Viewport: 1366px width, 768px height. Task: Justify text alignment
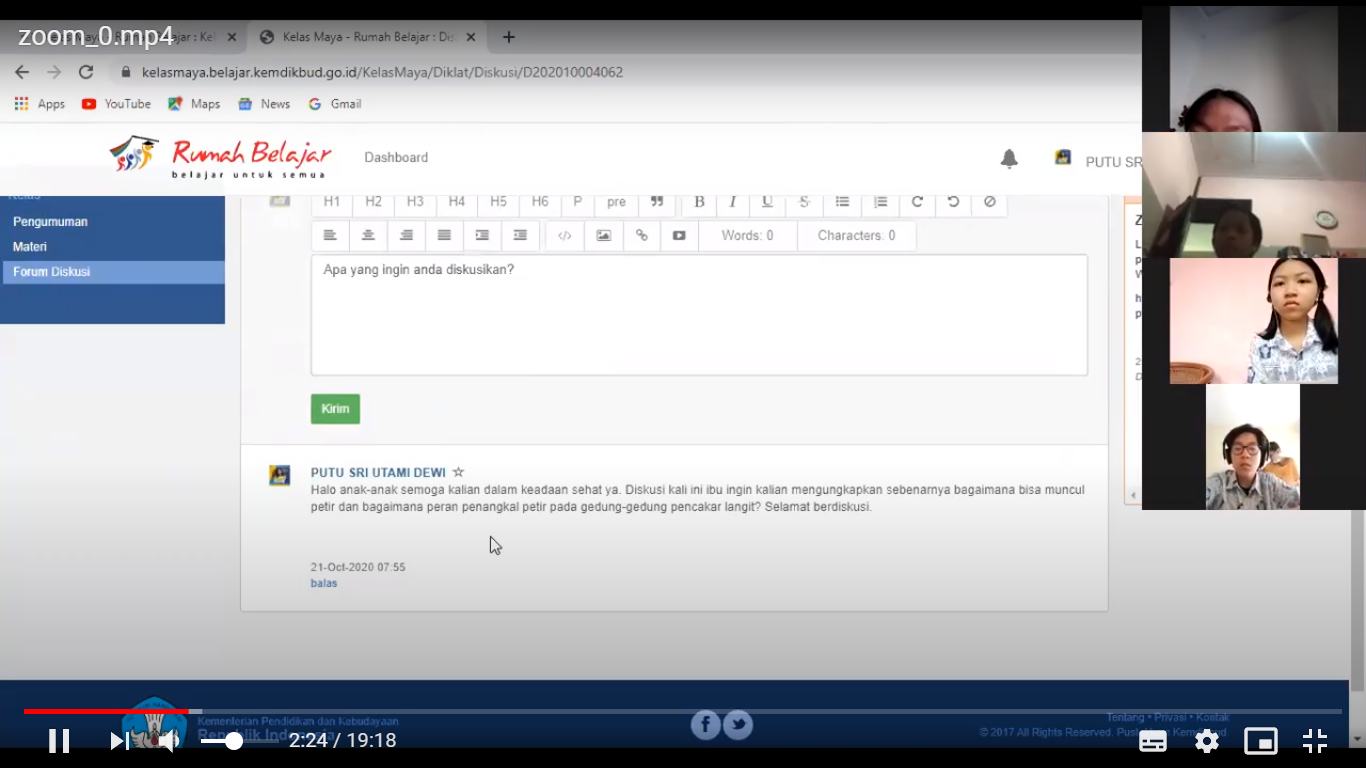click(444, 236)
